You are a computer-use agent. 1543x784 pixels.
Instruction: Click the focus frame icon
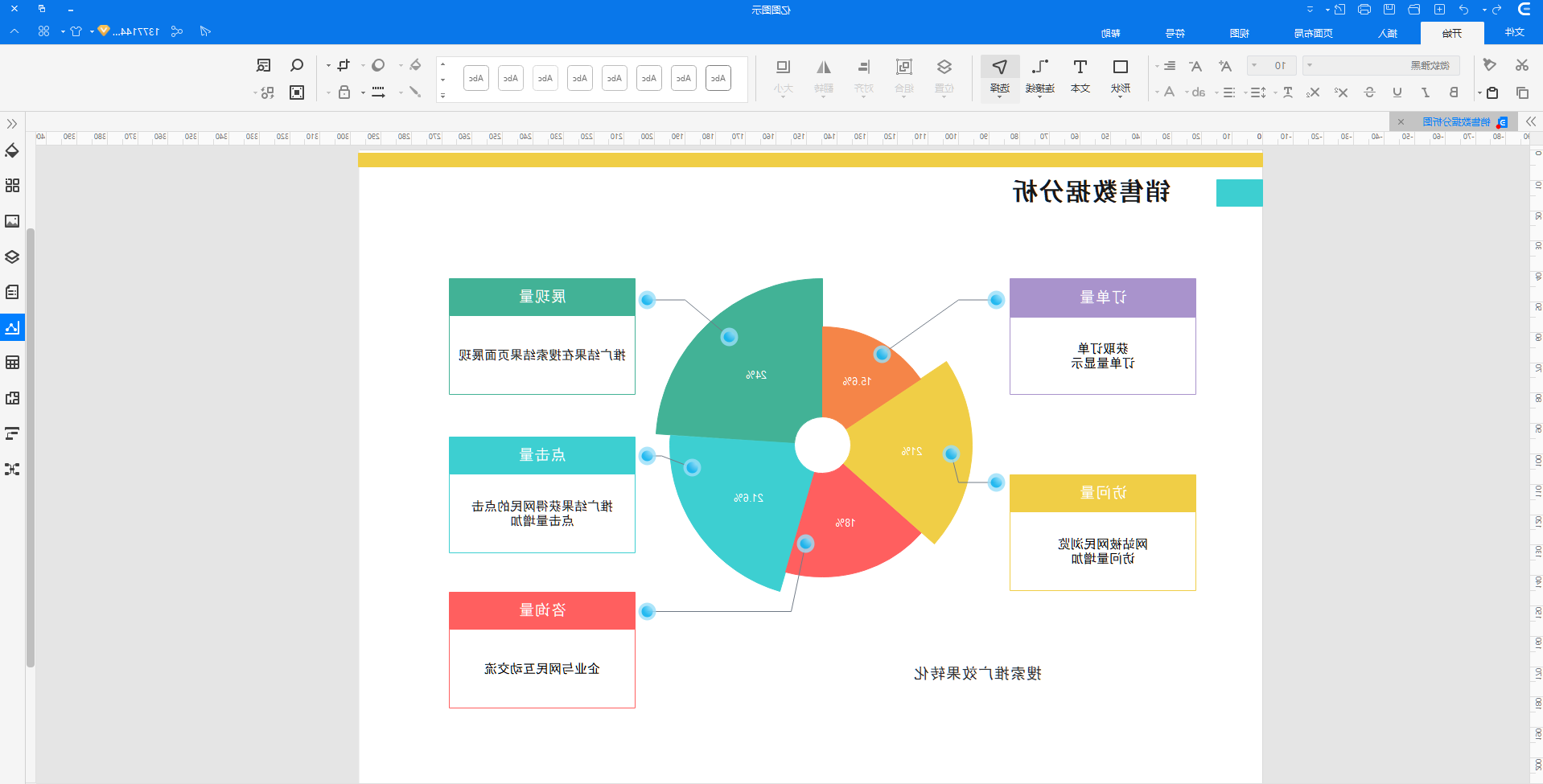coord(297,92)
